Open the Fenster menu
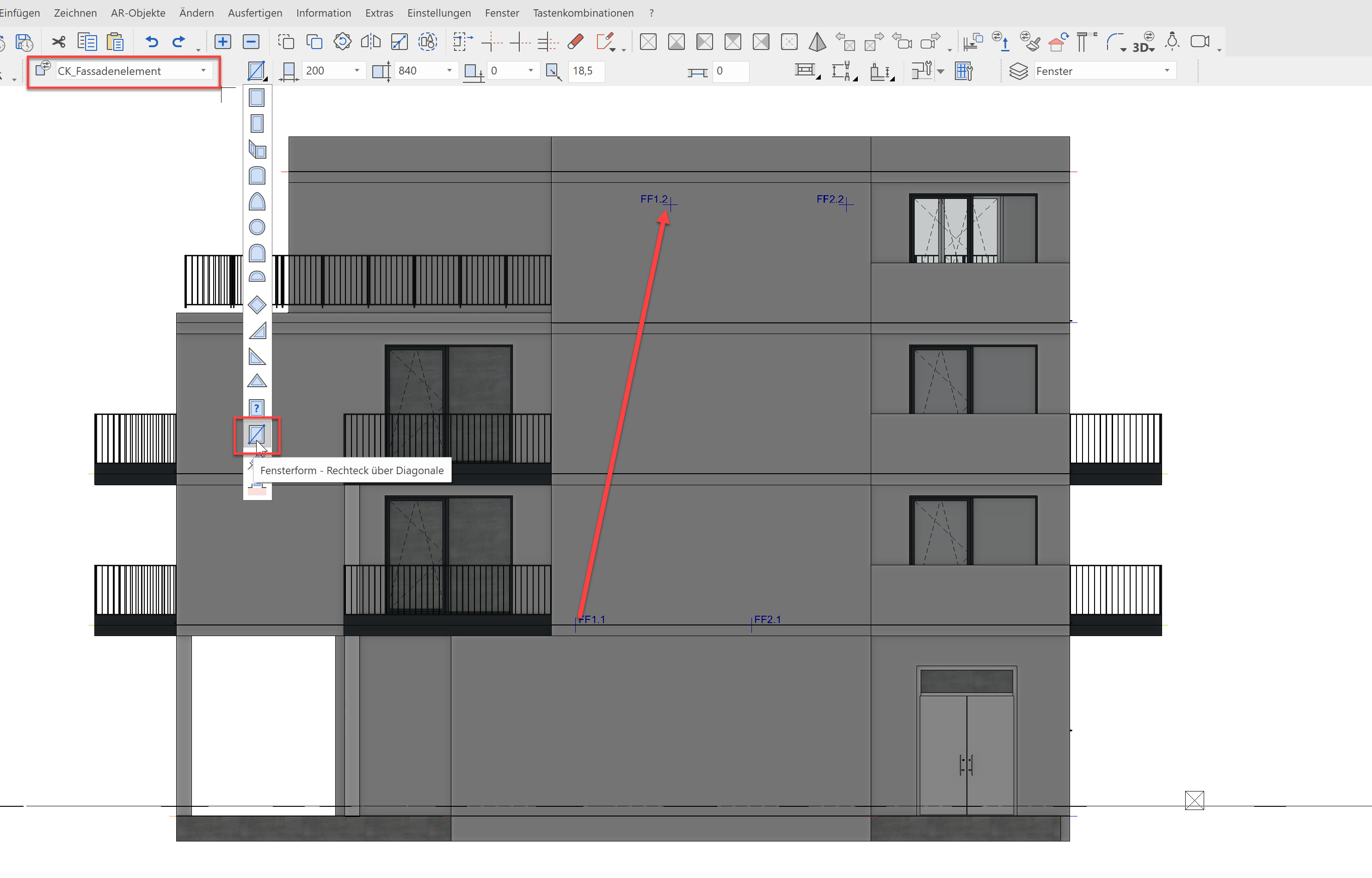1372x878 pixels. click(502, 12)
